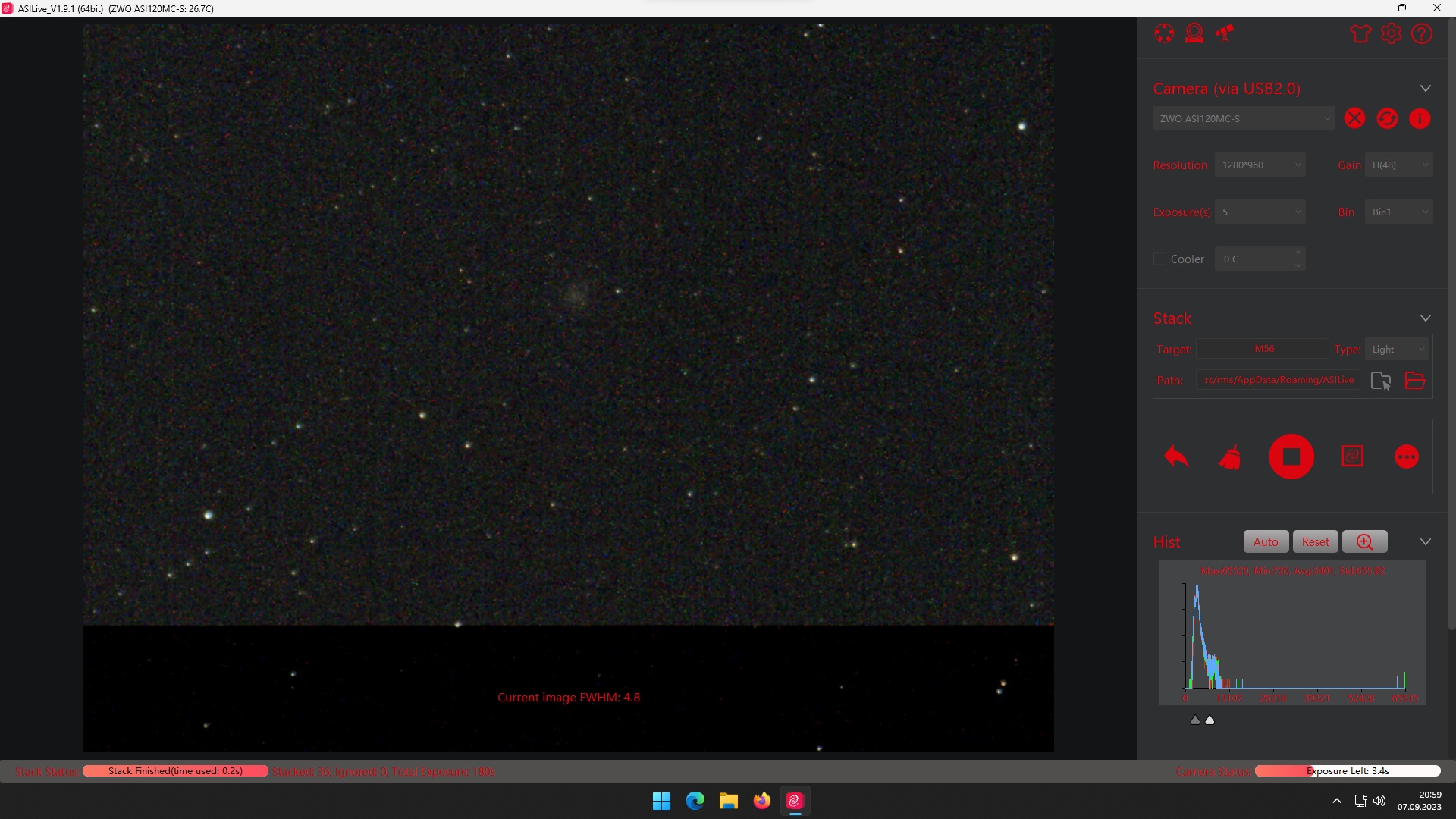
Task: Clear the stack with broom icon
Action: pos(1230,457)
